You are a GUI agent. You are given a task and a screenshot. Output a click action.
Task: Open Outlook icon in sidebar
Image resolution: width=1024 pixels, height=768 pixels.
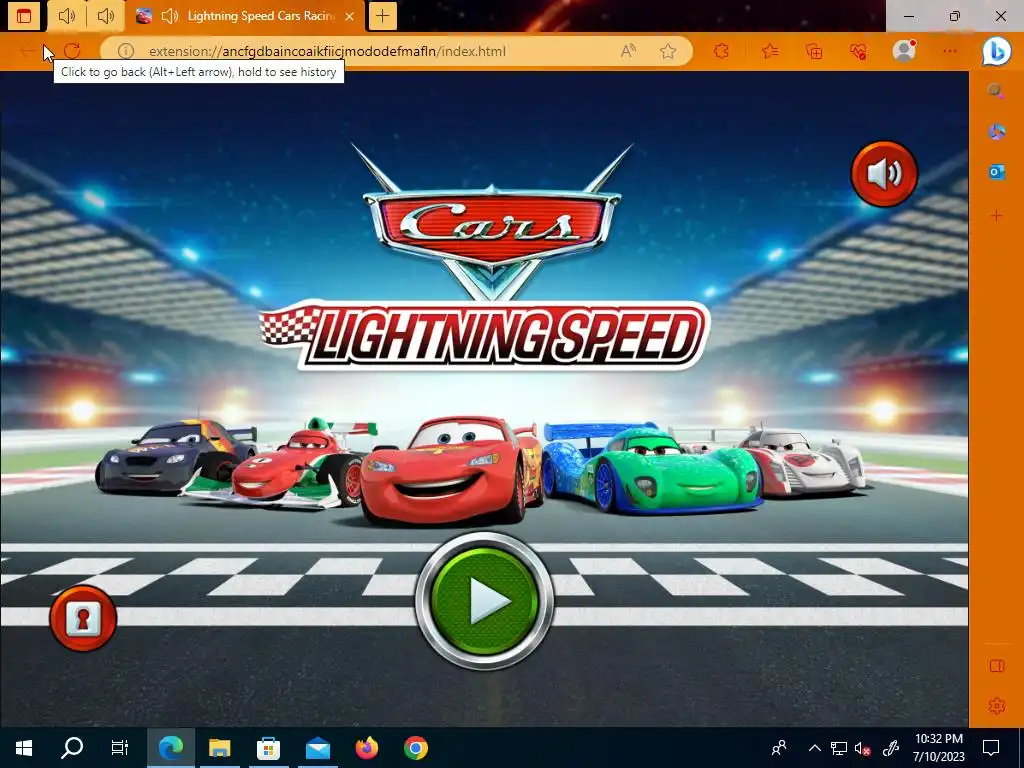[x=996, y=172]
